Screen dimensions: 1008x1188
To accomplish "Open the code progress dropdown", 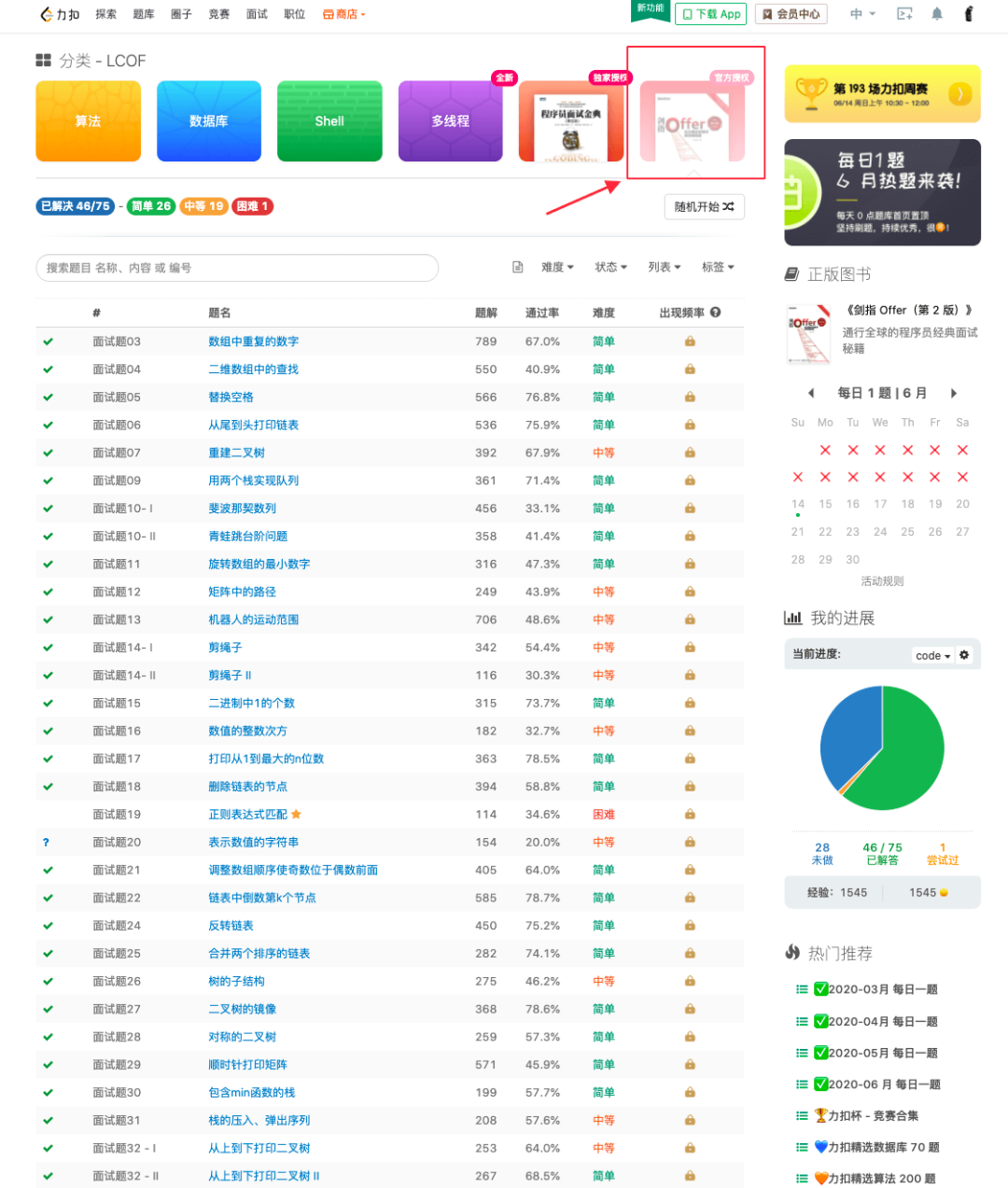I will pyautogui.click(x=932, y=656).
